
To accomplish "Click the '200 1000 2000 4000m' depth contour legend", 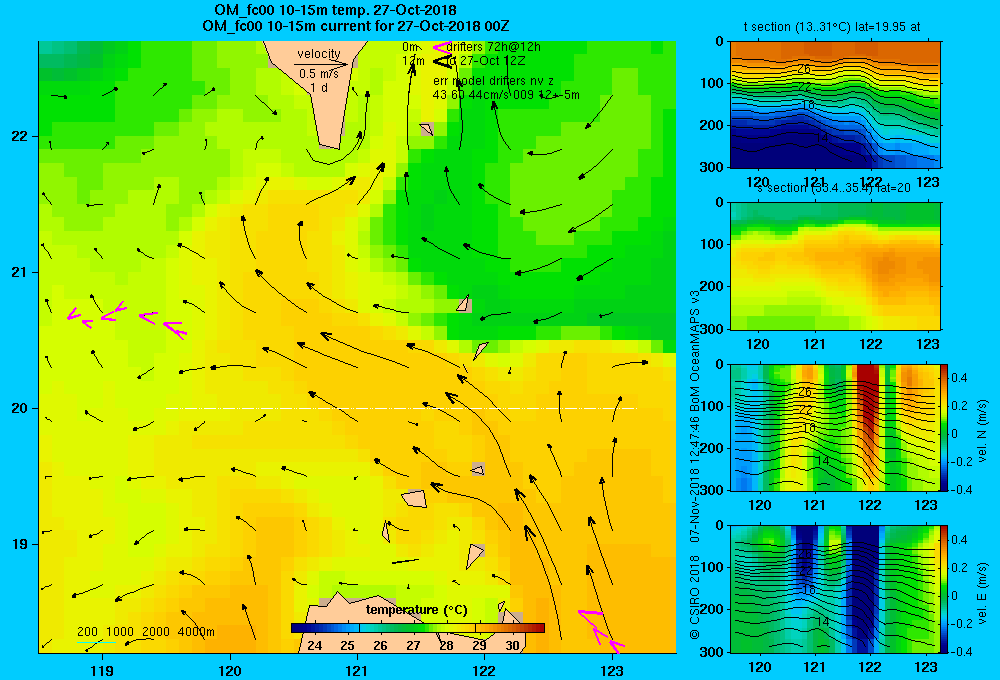I will coord(145,632).
